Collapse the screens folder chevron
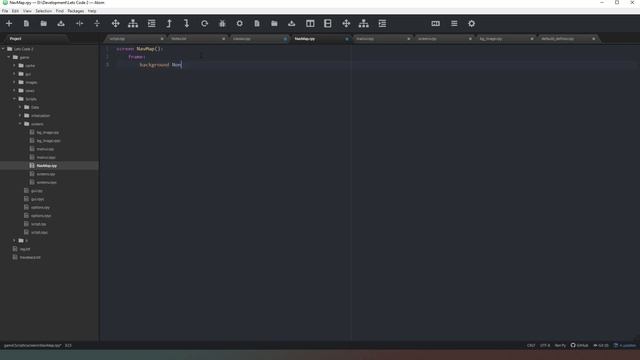The width and height of the screenshot is (640, 360). (20, 124)
